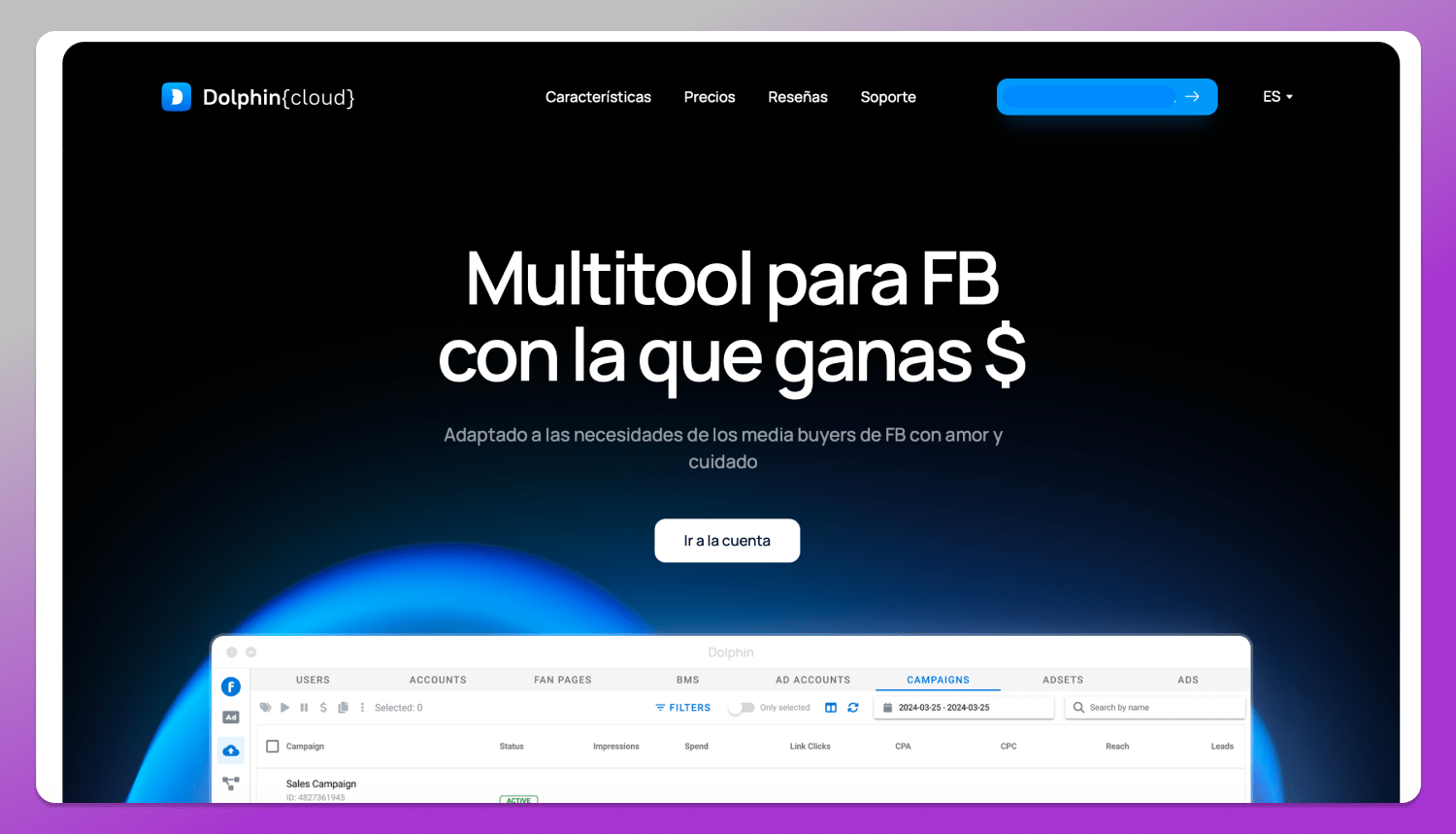This screenshot has height=834, width=1456.
Task: Switch to the ADS tab
Action: click(x=1188, y=680)
